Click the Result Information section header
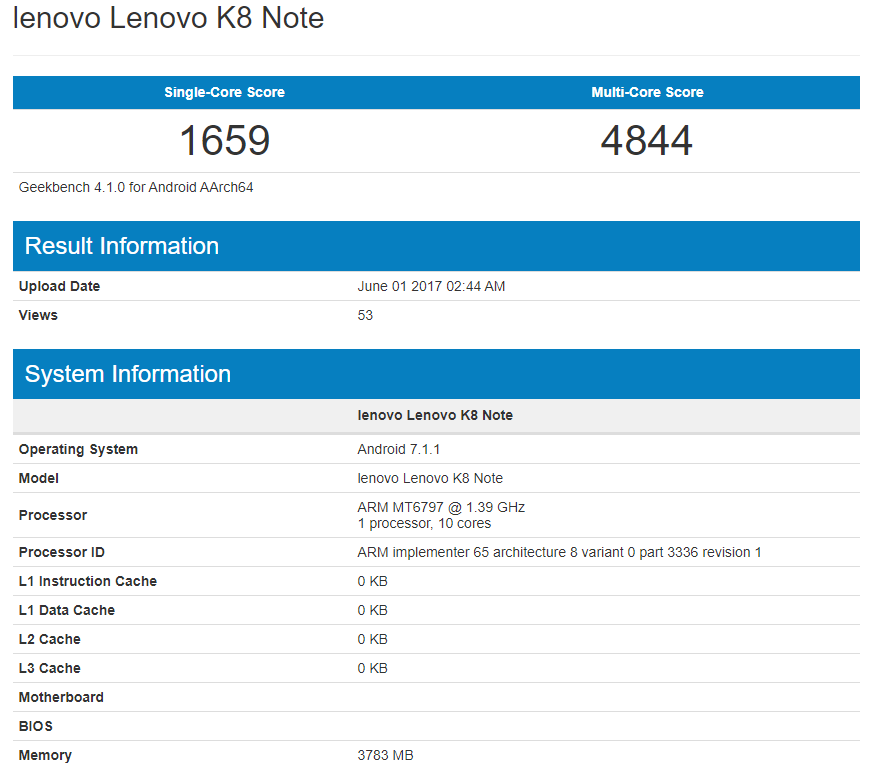 (x=436, y=246)
